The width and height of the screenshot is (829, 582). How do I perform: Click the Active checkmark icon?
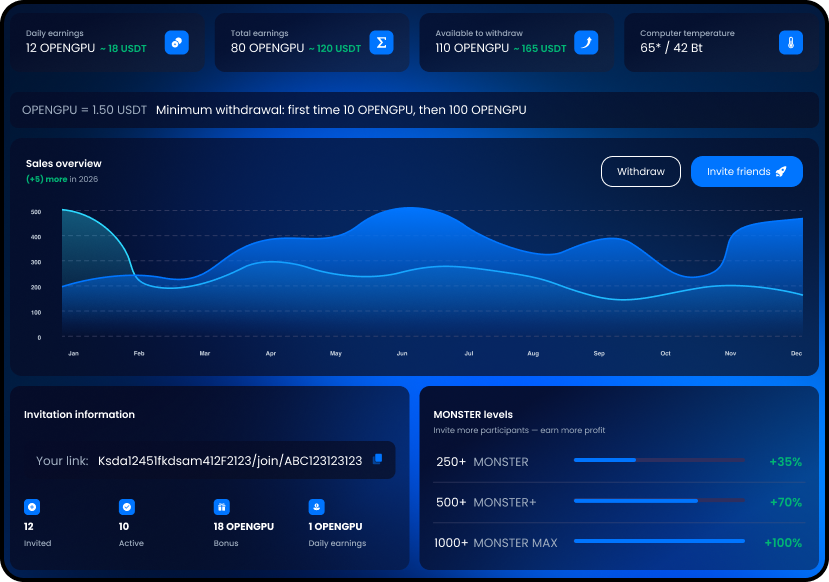click(126, 507)
